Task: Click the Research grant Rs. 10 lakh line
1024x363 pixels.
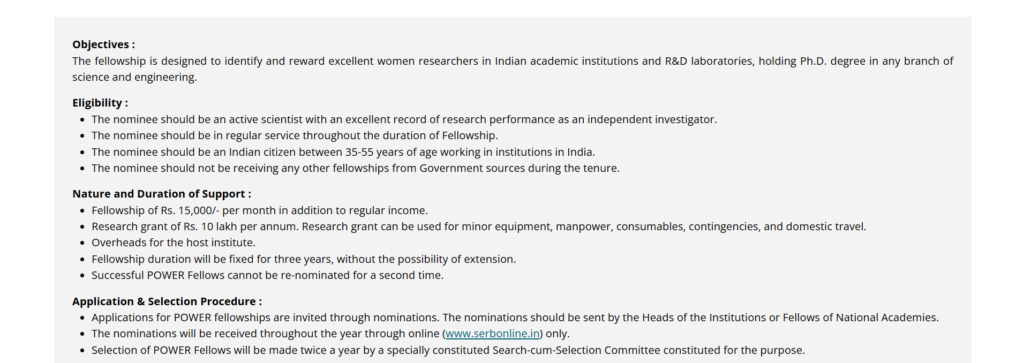Action: 479,227
